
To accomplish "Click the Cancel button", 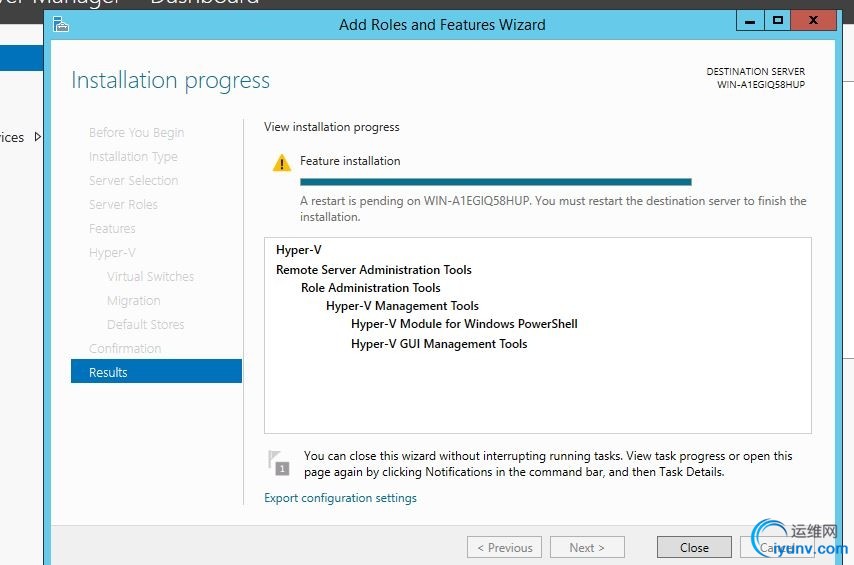I will (777, 548).
